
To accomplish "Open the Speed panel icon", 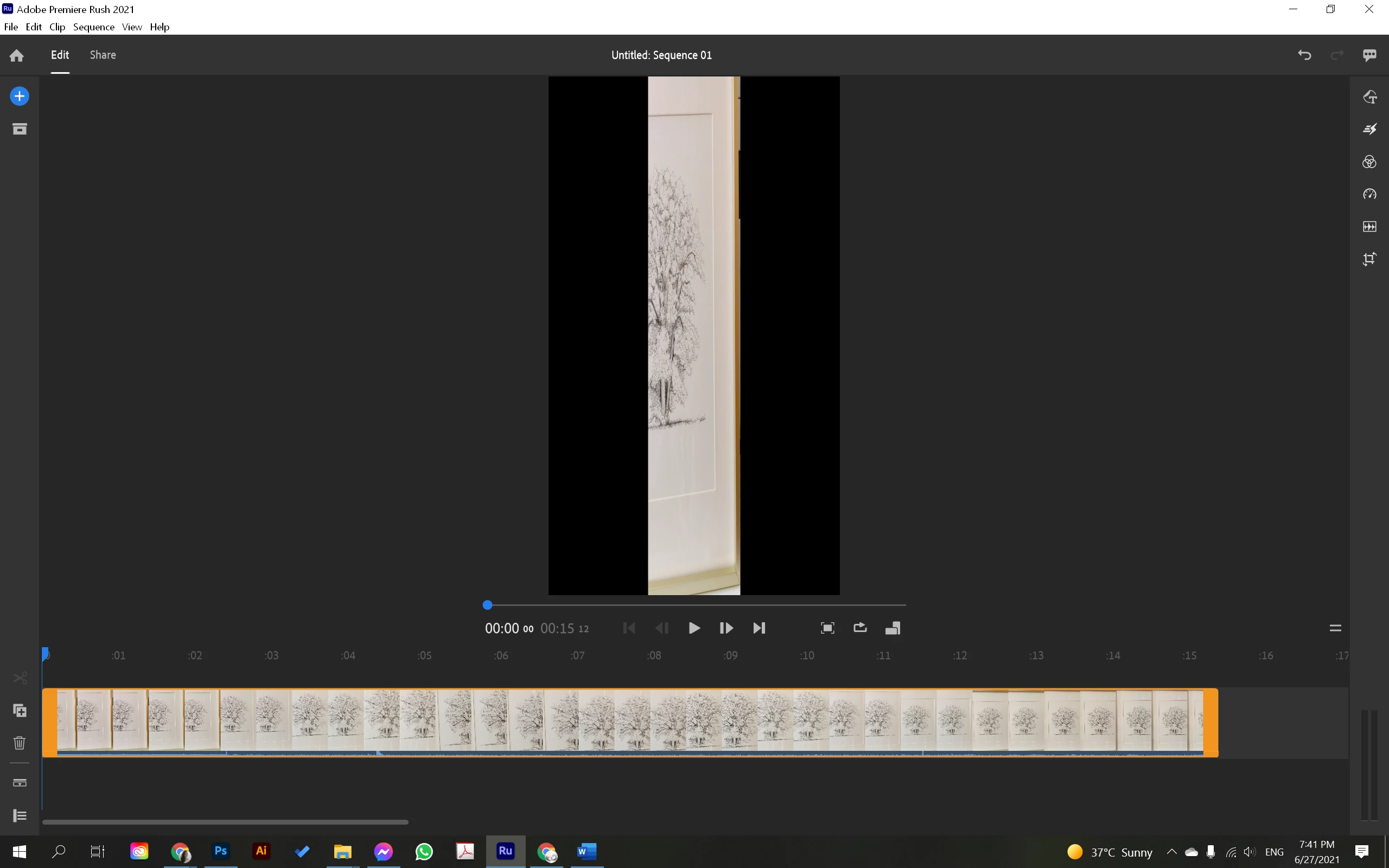I will click(x=1370, y=194).
